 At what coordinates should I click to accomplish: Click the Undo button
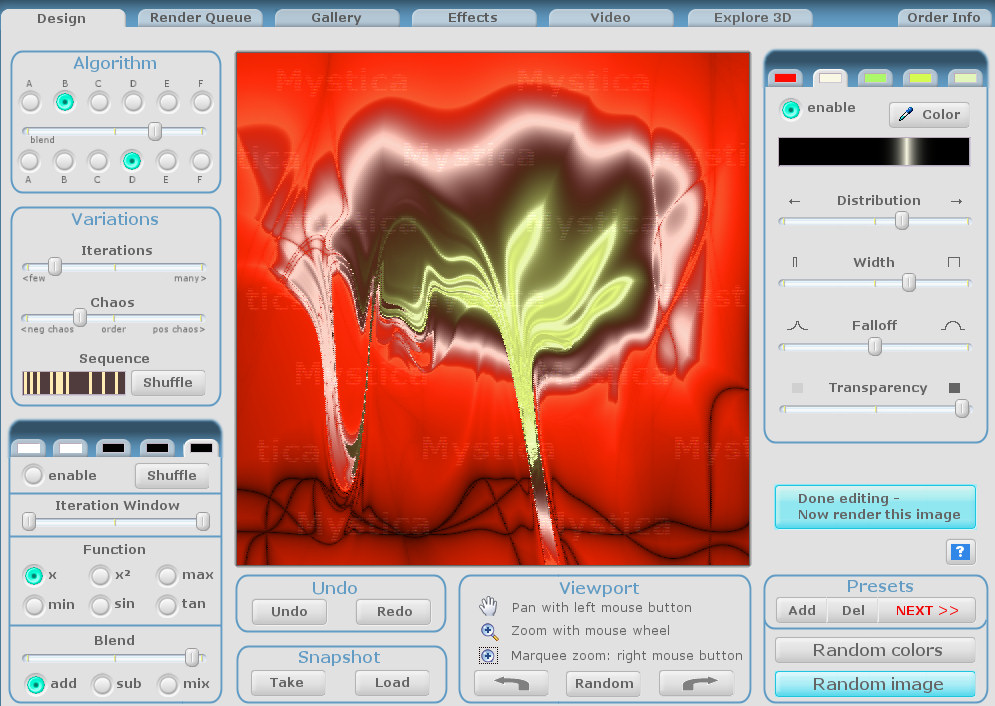289,611
